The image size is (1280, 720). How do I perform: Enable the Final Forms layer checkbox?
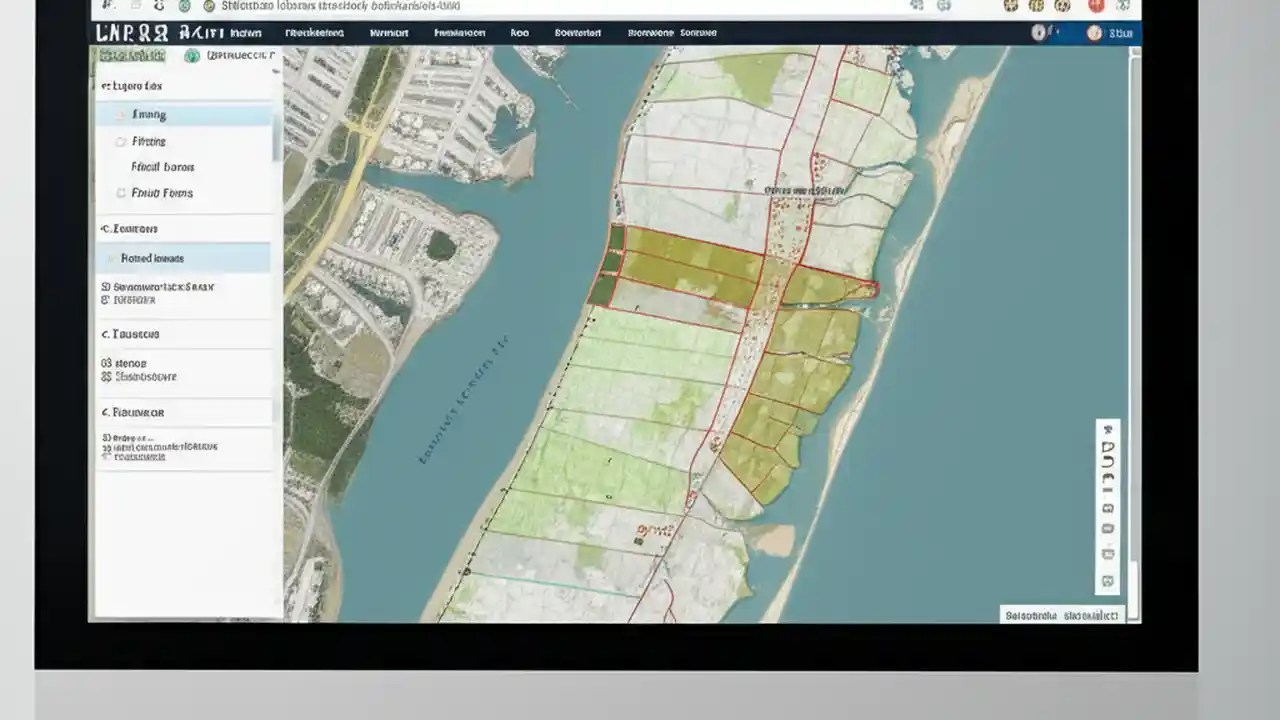coord(121,192)
